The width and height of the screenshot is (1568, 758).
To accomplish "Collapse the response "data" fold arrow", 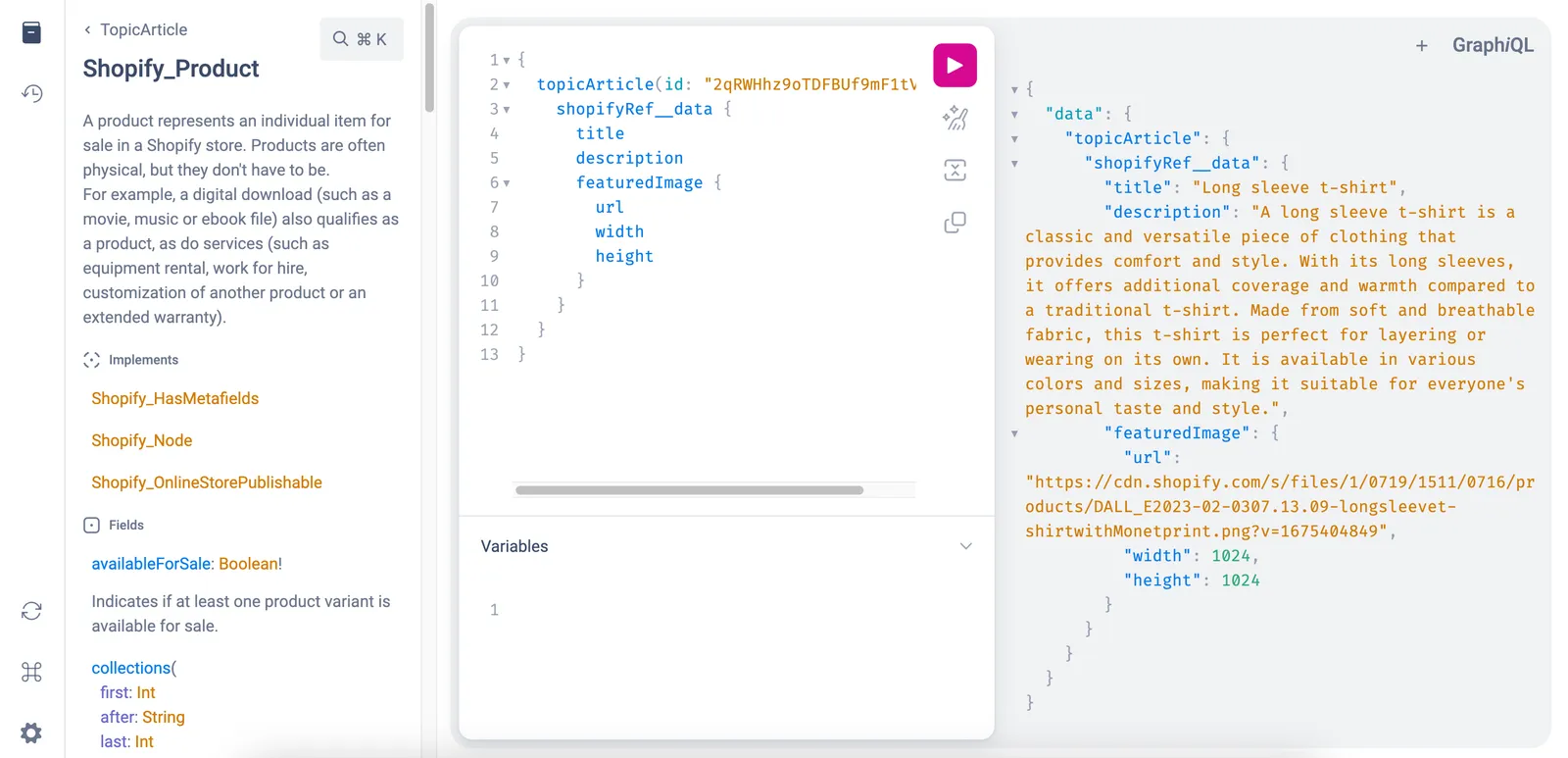I will point(1014,115).
